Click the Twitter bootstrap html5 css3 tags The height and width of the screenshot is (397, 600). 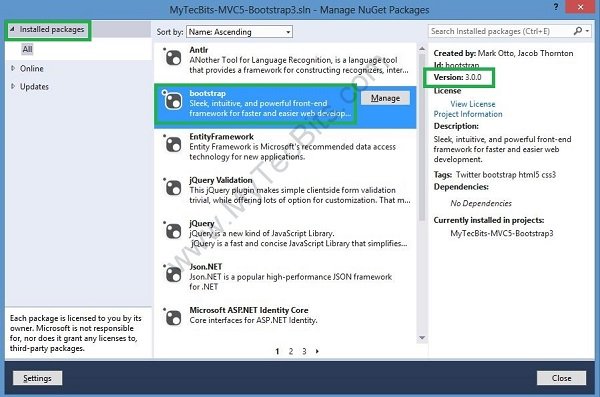point(505,175)
